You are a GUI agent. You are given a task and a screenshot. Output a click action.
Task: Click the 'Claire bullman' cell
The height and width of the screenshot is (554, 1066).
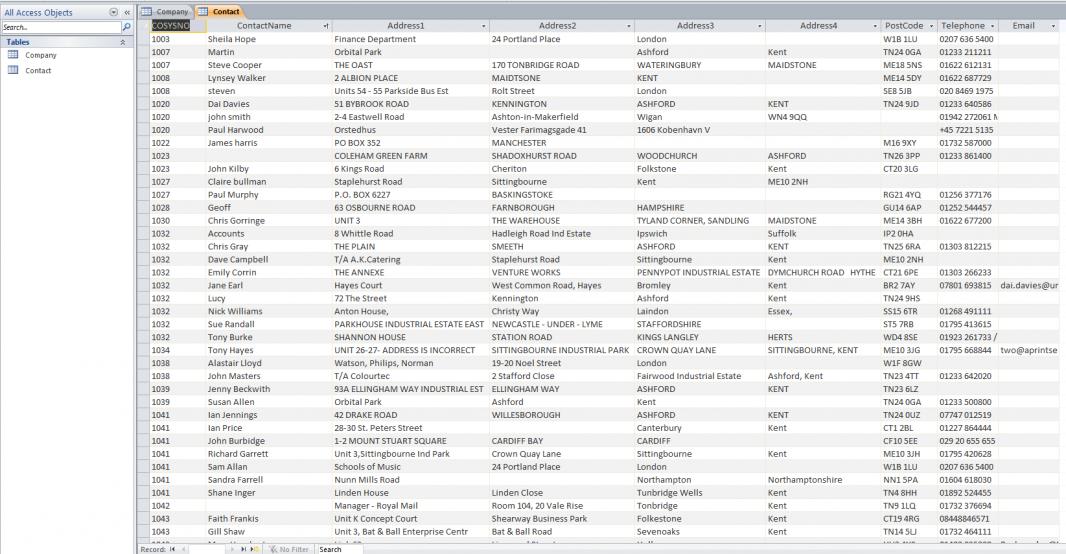coord(268,181)
